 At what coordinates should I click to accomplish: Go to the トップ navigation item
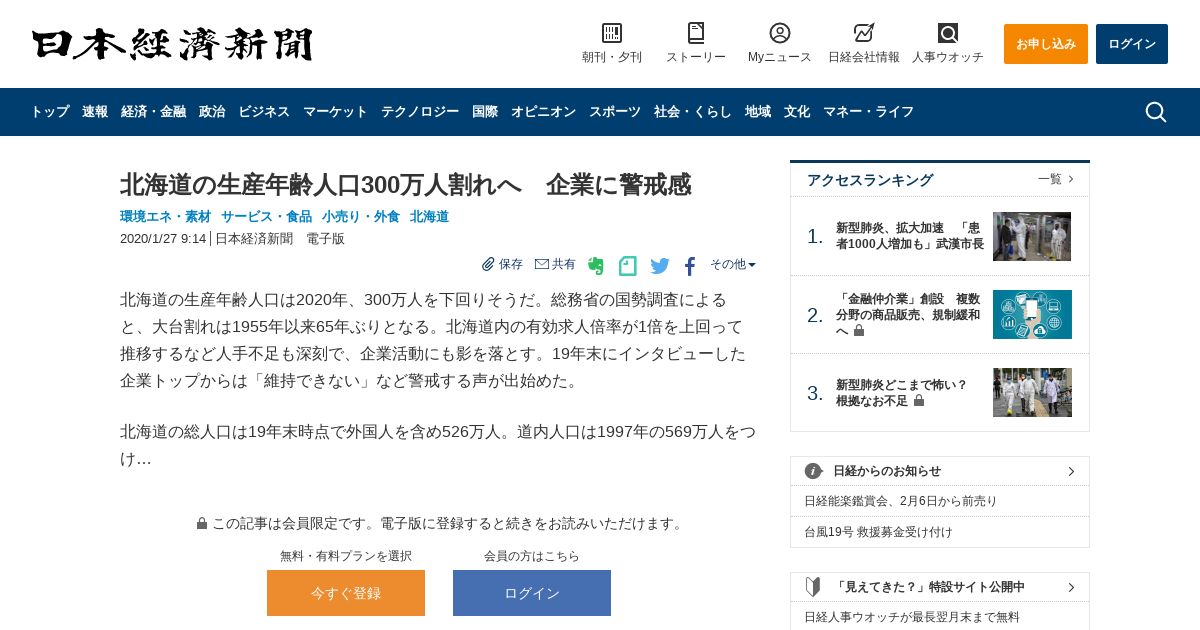coord(50,112)
